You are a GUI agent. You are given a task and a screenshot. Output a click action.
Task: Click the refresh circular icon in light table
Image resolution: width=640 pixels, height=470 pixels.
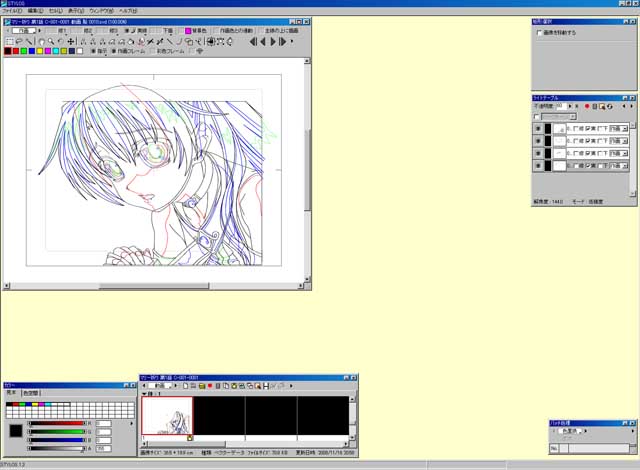609,106
